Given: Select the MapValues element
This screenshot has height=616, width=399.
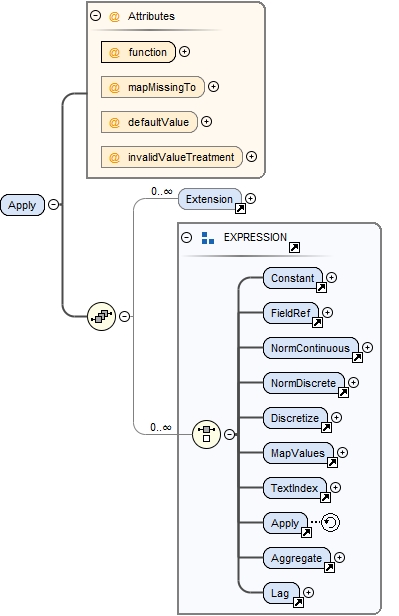Looking at the screenshot, I should coord(298,453).
